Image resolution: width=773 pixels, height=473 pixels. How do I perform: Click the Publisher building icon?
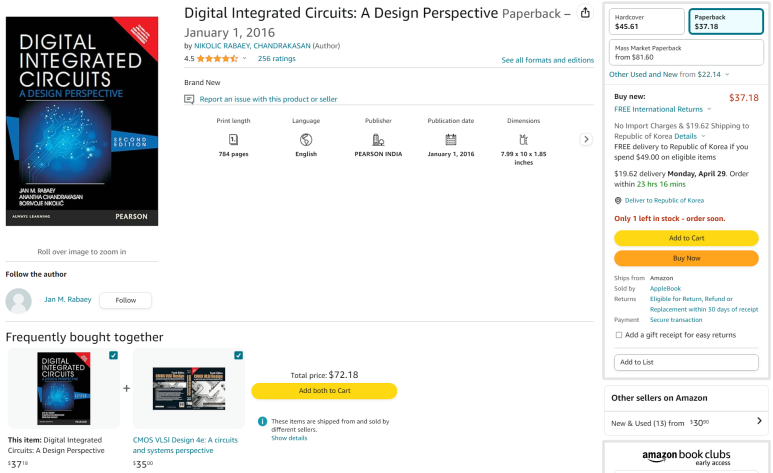[378, 140]
